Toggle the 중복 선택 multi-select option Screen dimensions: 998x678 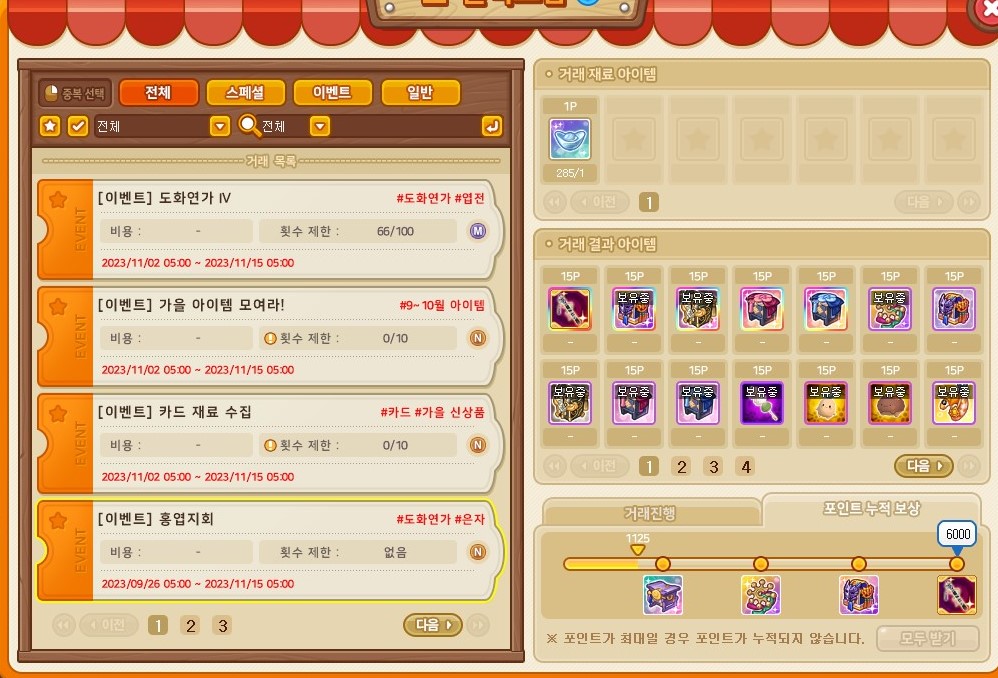[75, 93]
